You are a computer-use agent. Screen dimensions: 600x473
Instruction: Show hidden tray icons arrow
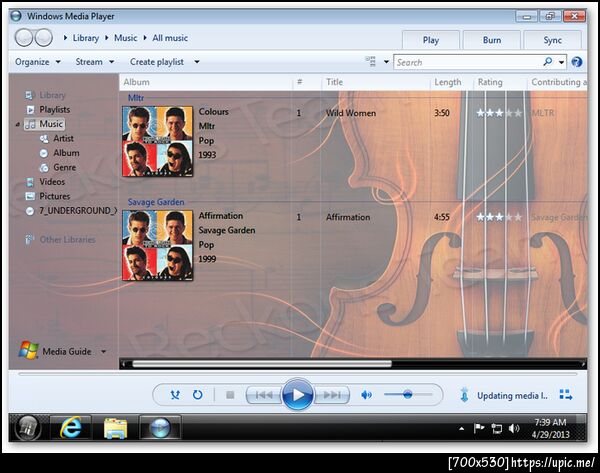click(x=462, y=429)
